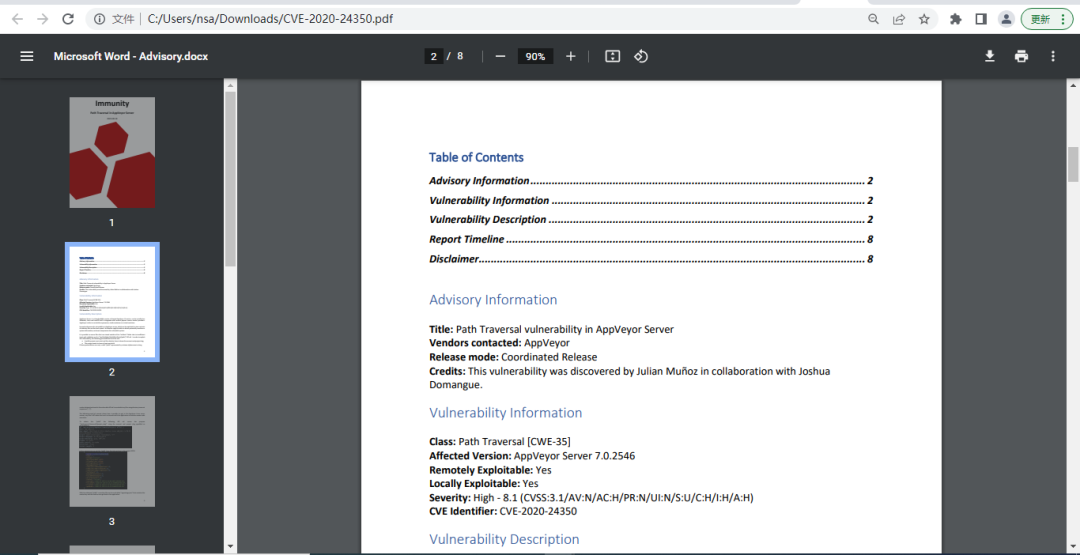
Task: Click the Locally Exploitable: Yes line
Action: click(484, 483)
